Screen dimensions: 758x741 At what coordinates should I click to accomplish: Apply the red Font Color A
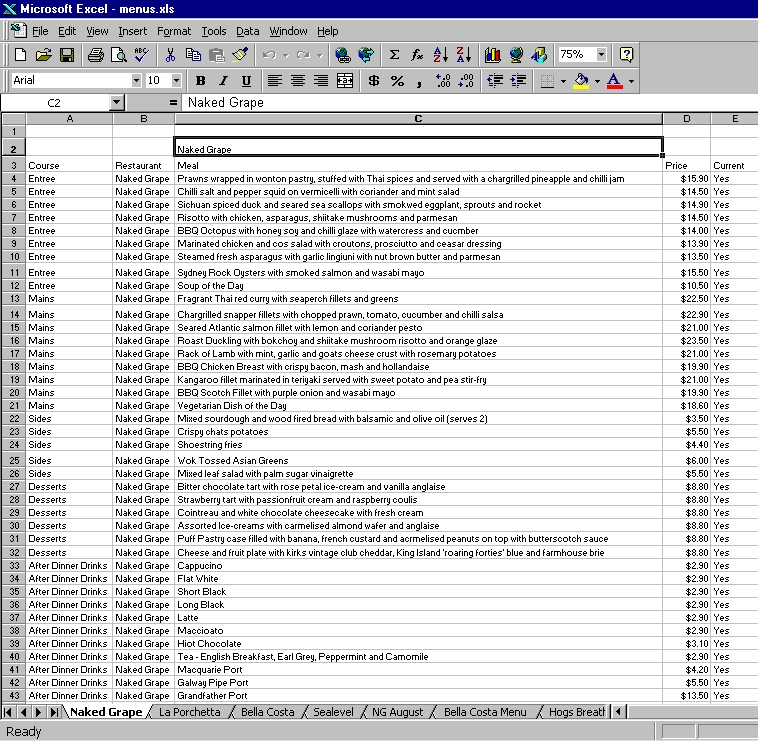pyautogui.click(x=614, y=81)
